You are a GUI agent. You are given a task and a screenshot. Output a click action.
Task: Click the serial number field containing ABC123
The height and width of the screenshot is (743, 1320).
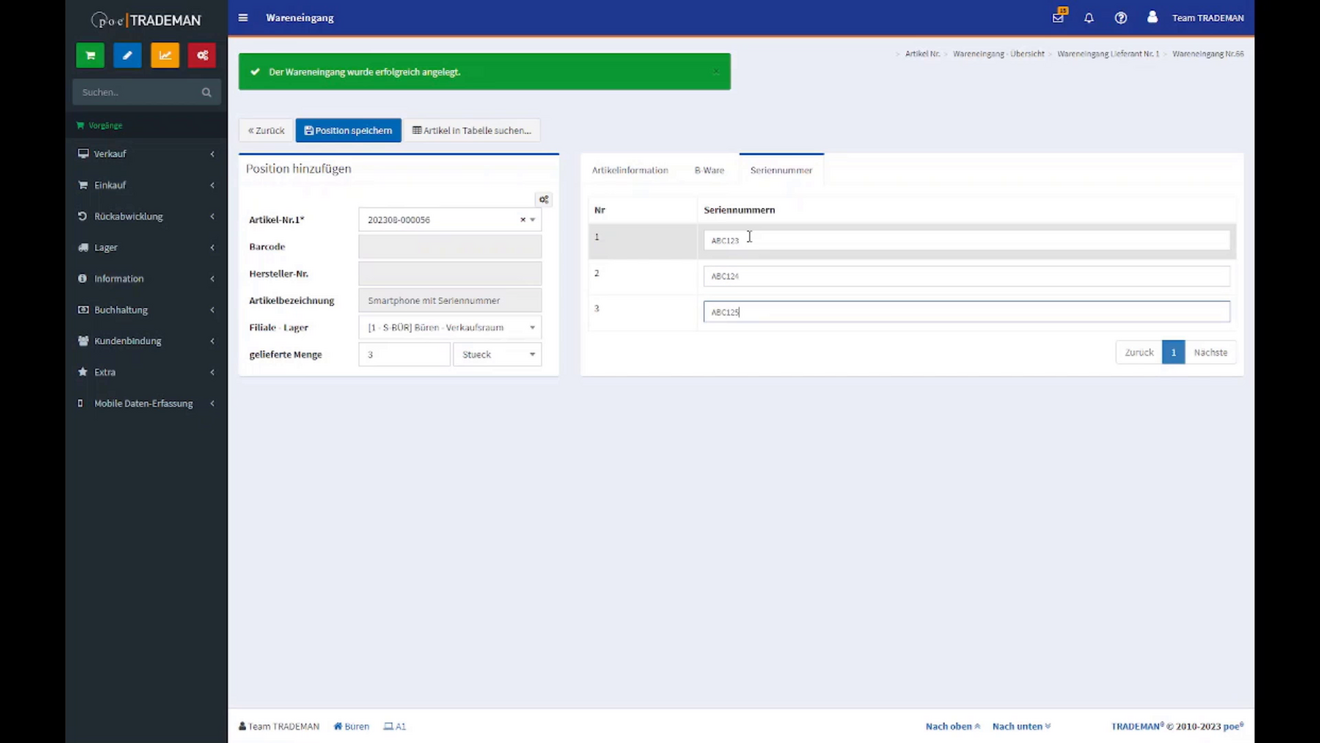tap(966, 240)
